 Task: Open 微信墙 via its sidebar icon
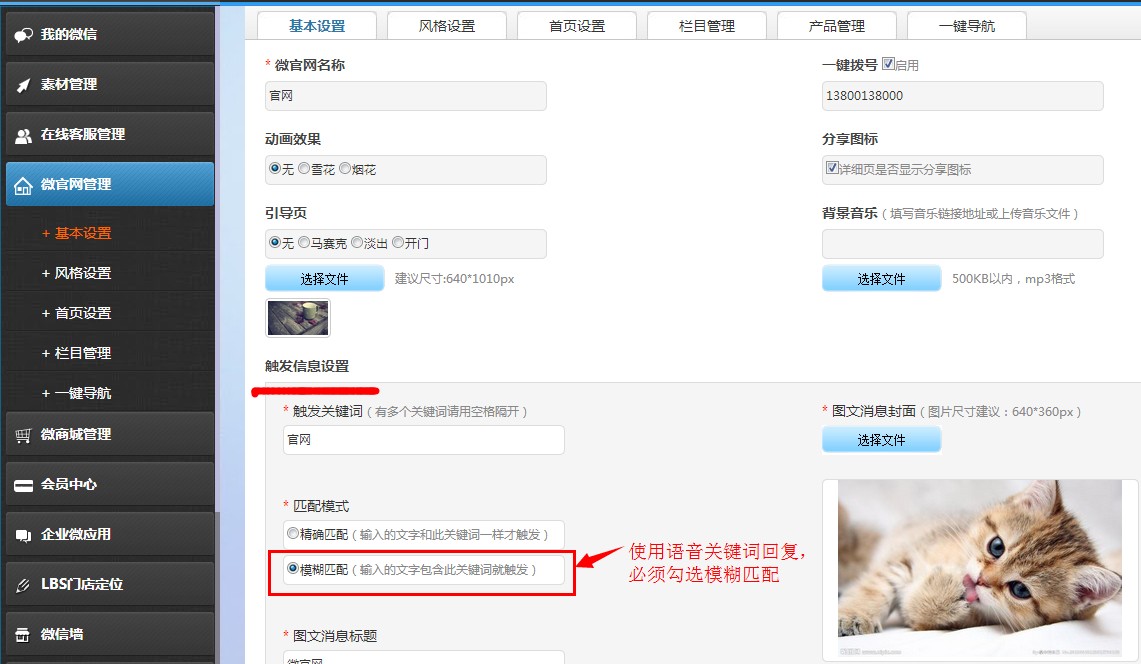point(23,635)
